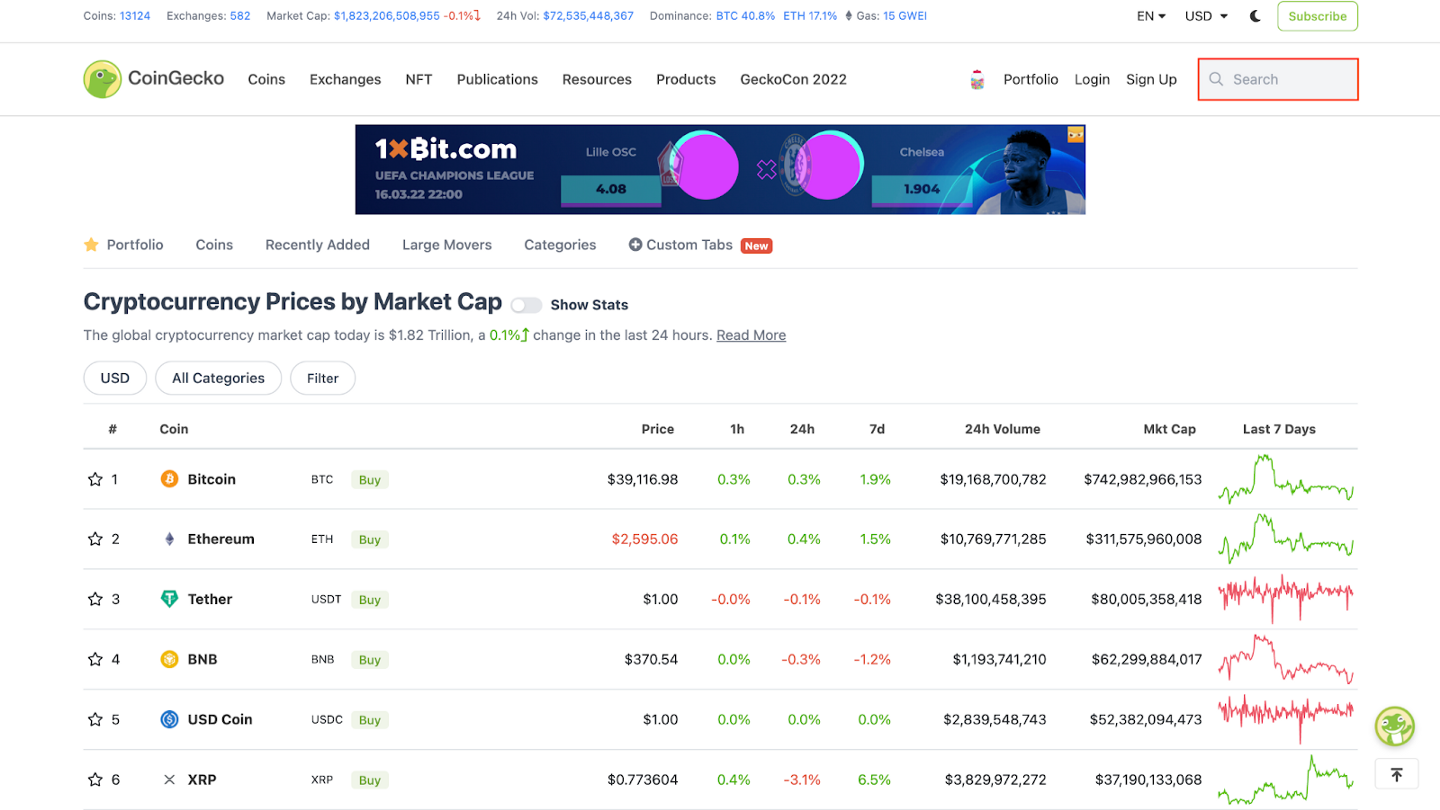Open the EN language dropdown
Screen dimensions: 1440x810
1151,16
